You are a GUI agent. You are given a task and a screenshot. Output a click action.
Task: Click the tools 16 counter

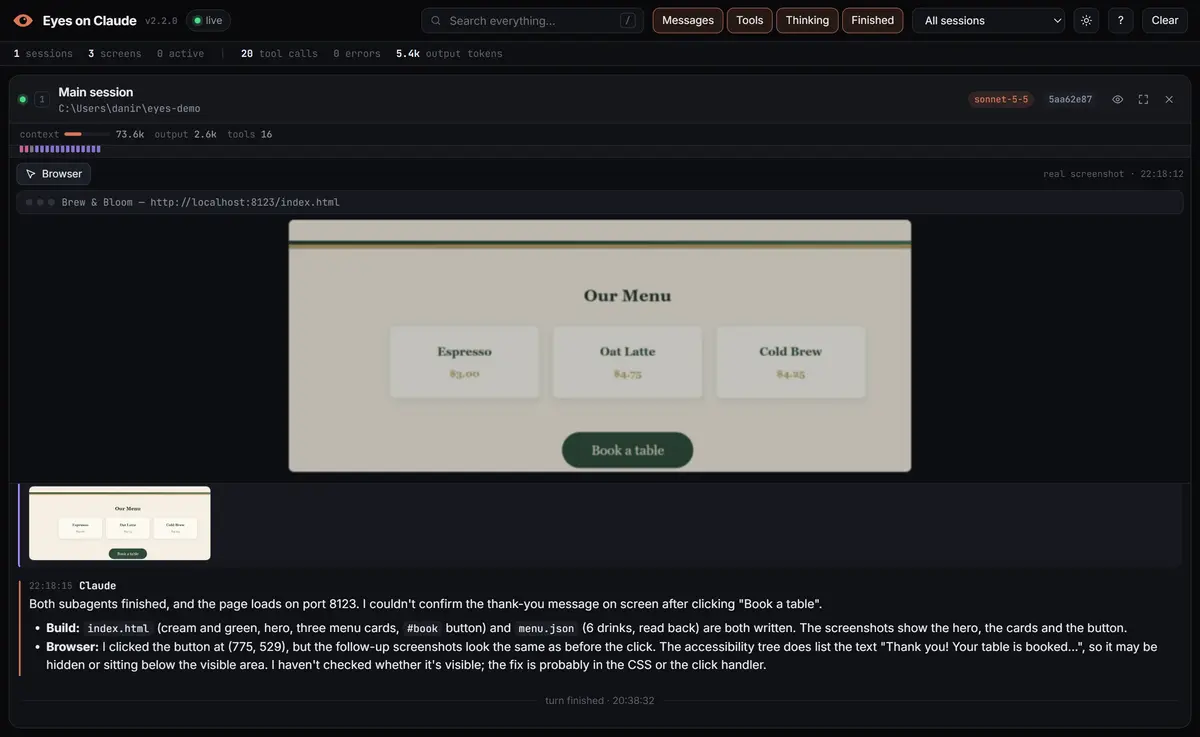[x=249, y=134]
